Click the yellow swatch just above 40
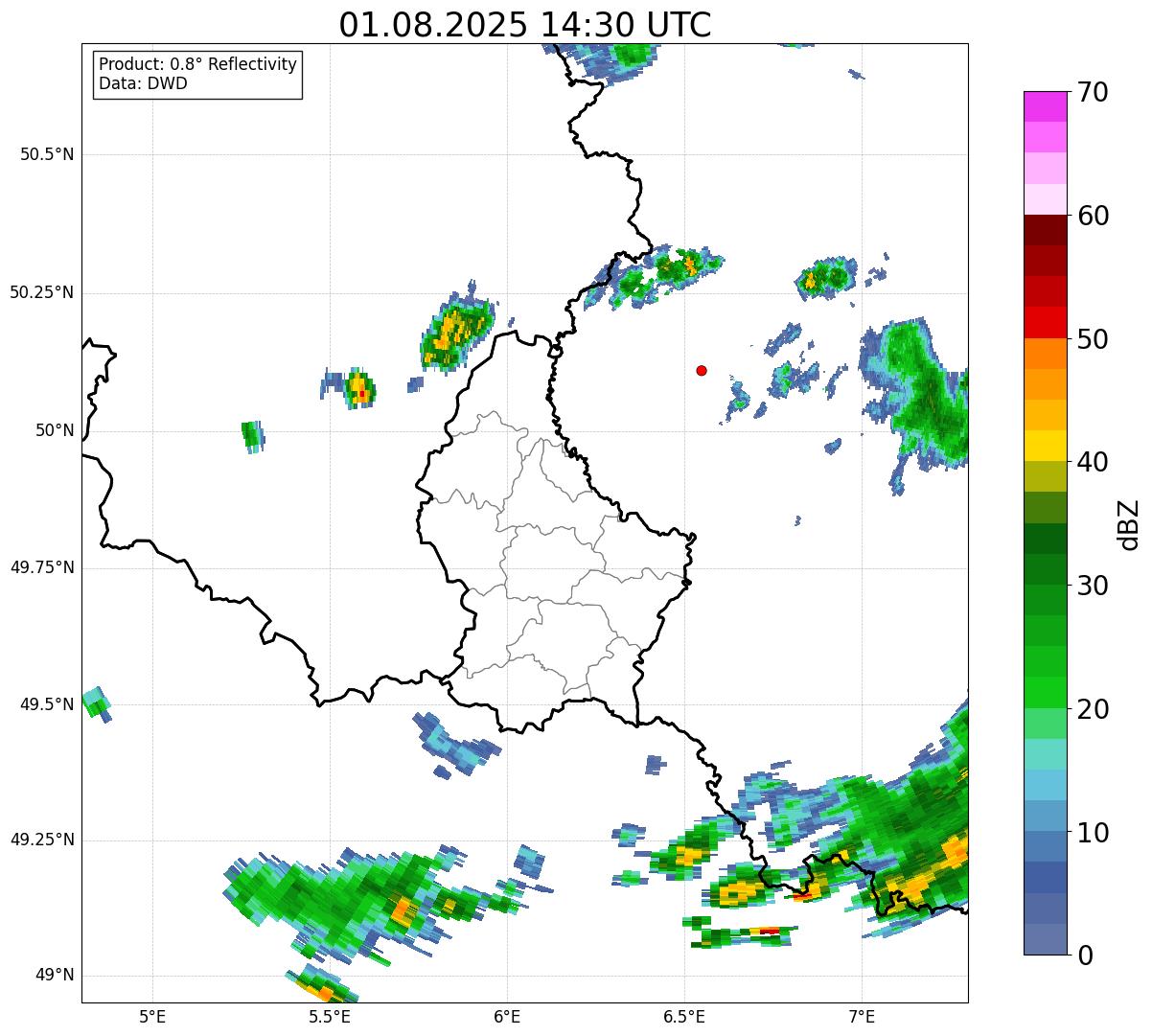The image size is (1152, 1036). 1045,446
